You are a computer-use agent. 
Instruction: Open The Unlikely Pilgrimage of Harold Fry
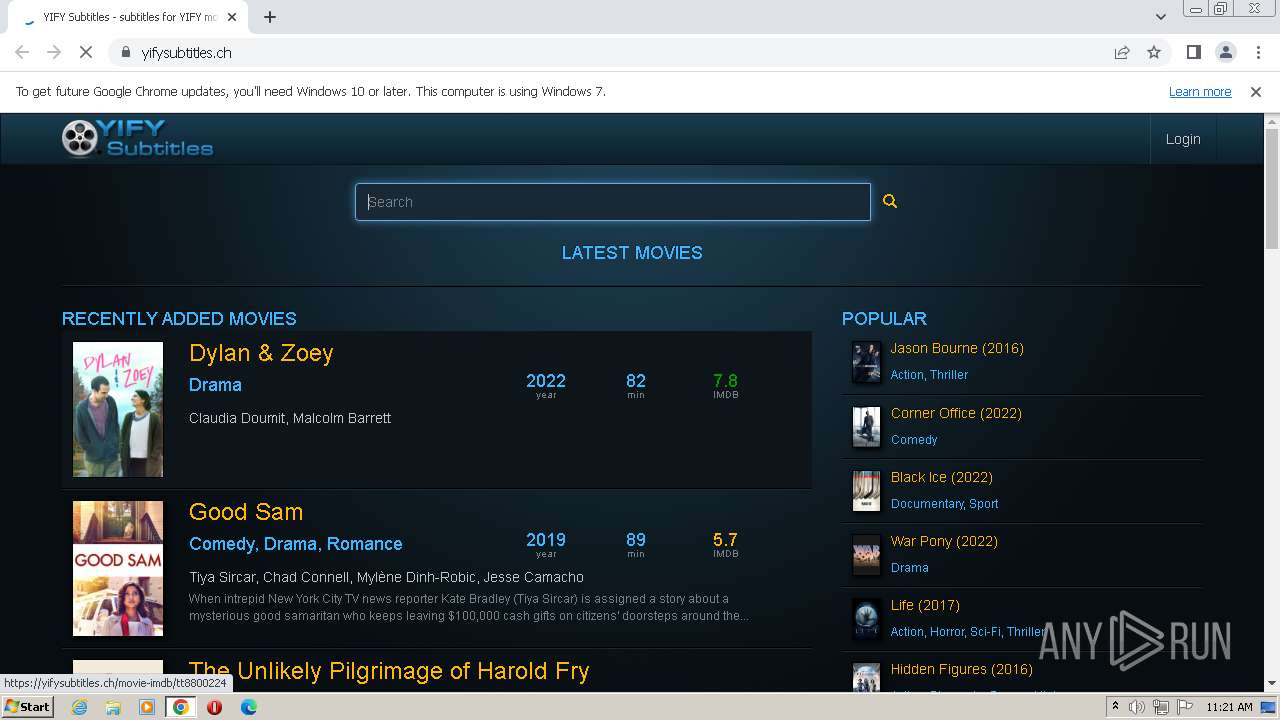click(x=389, y=671)
